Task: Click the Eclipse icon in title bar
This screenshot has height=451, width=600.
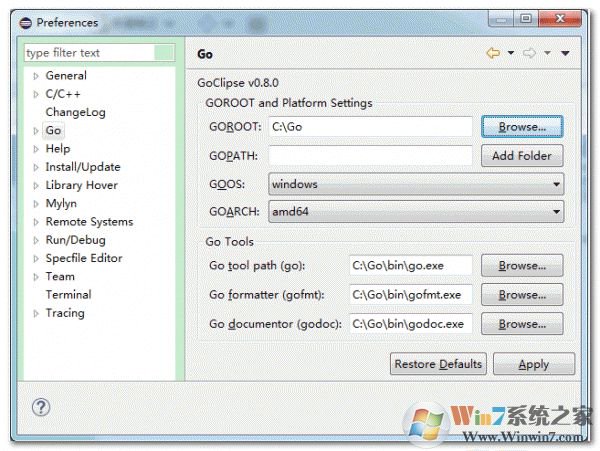Action: [26, 23]
